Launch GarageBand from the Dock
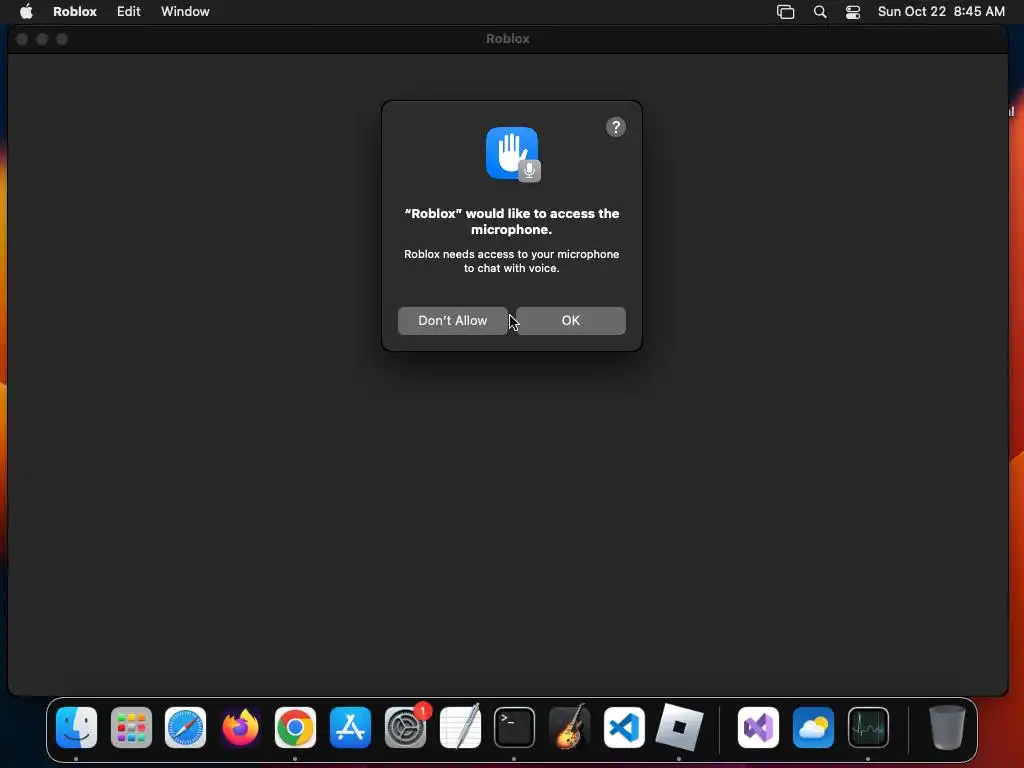Screen dimensions: 1024x768 [x=569, y=726]
